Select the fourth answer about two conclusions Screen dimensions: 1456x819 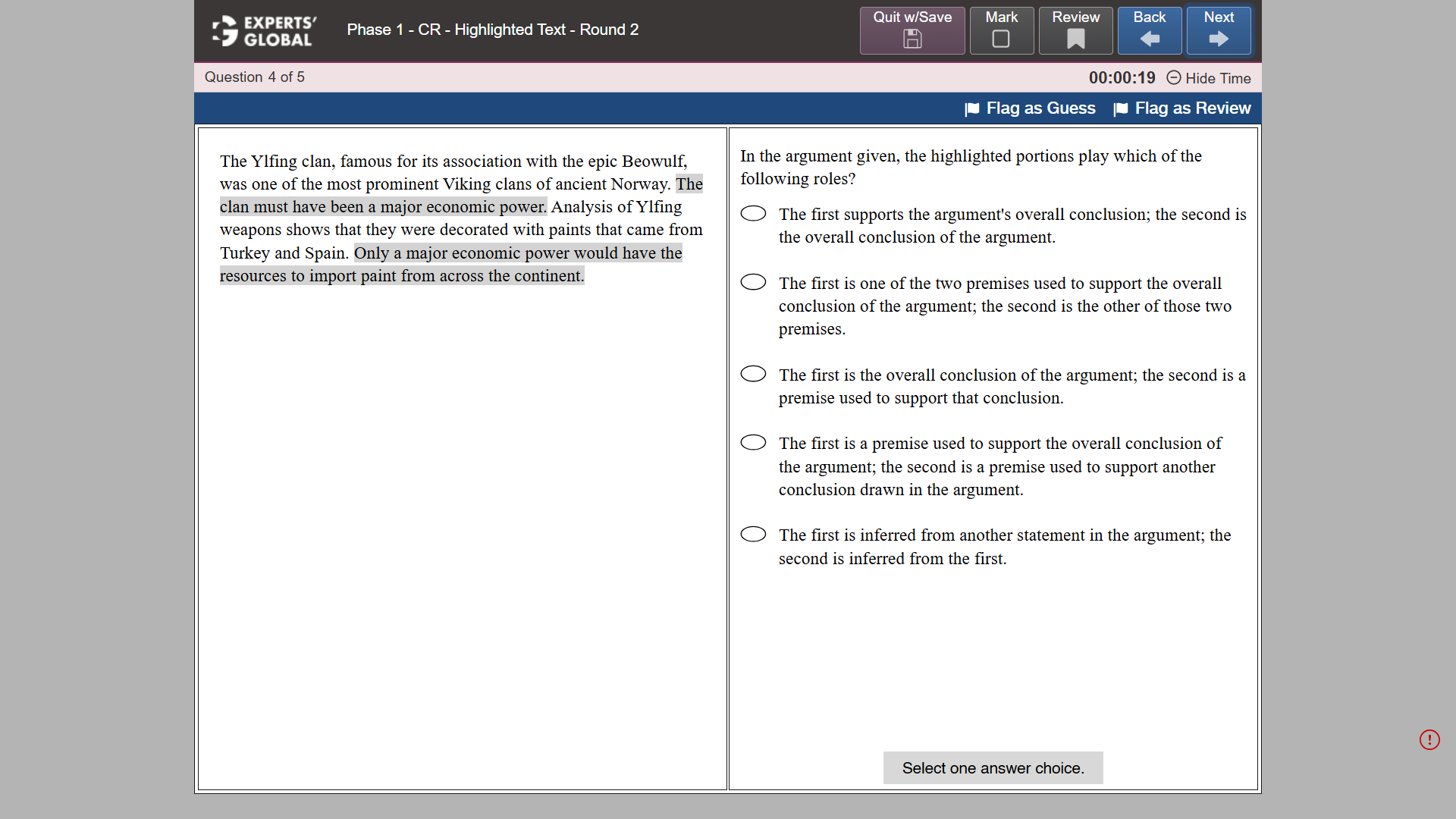coord(753,442)
